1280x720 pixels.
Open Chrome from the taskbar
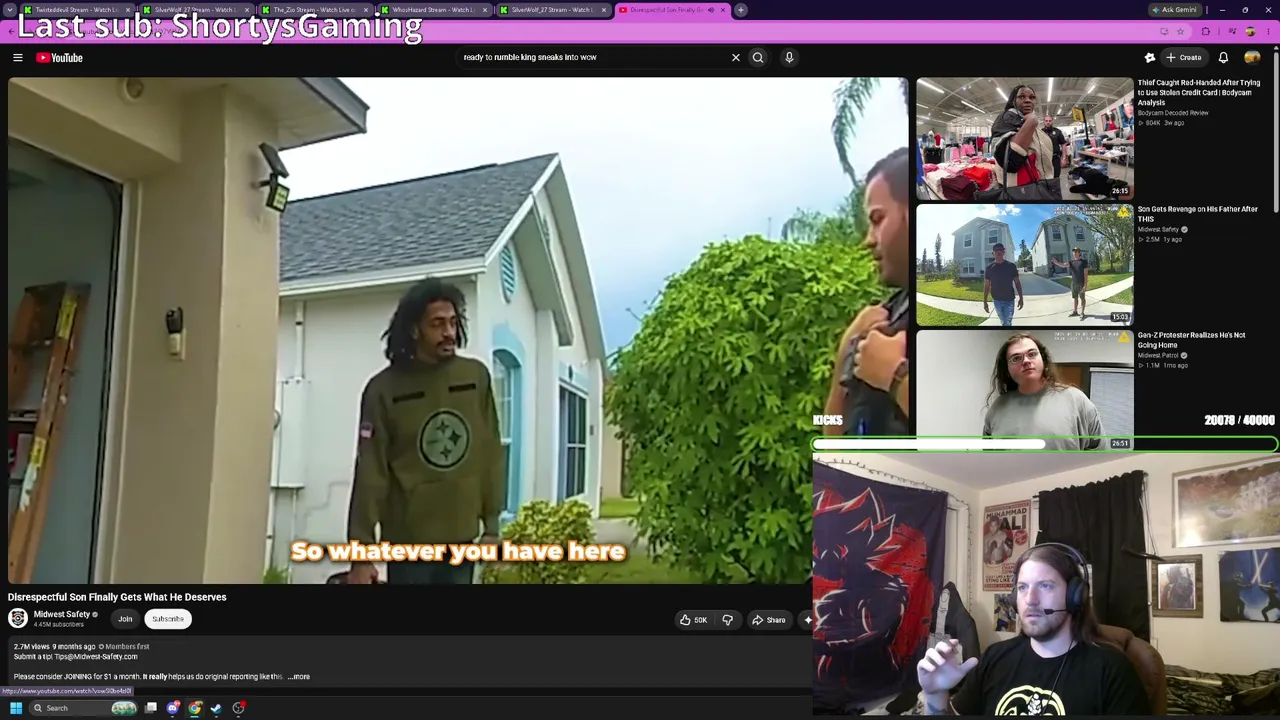(195, 708)
